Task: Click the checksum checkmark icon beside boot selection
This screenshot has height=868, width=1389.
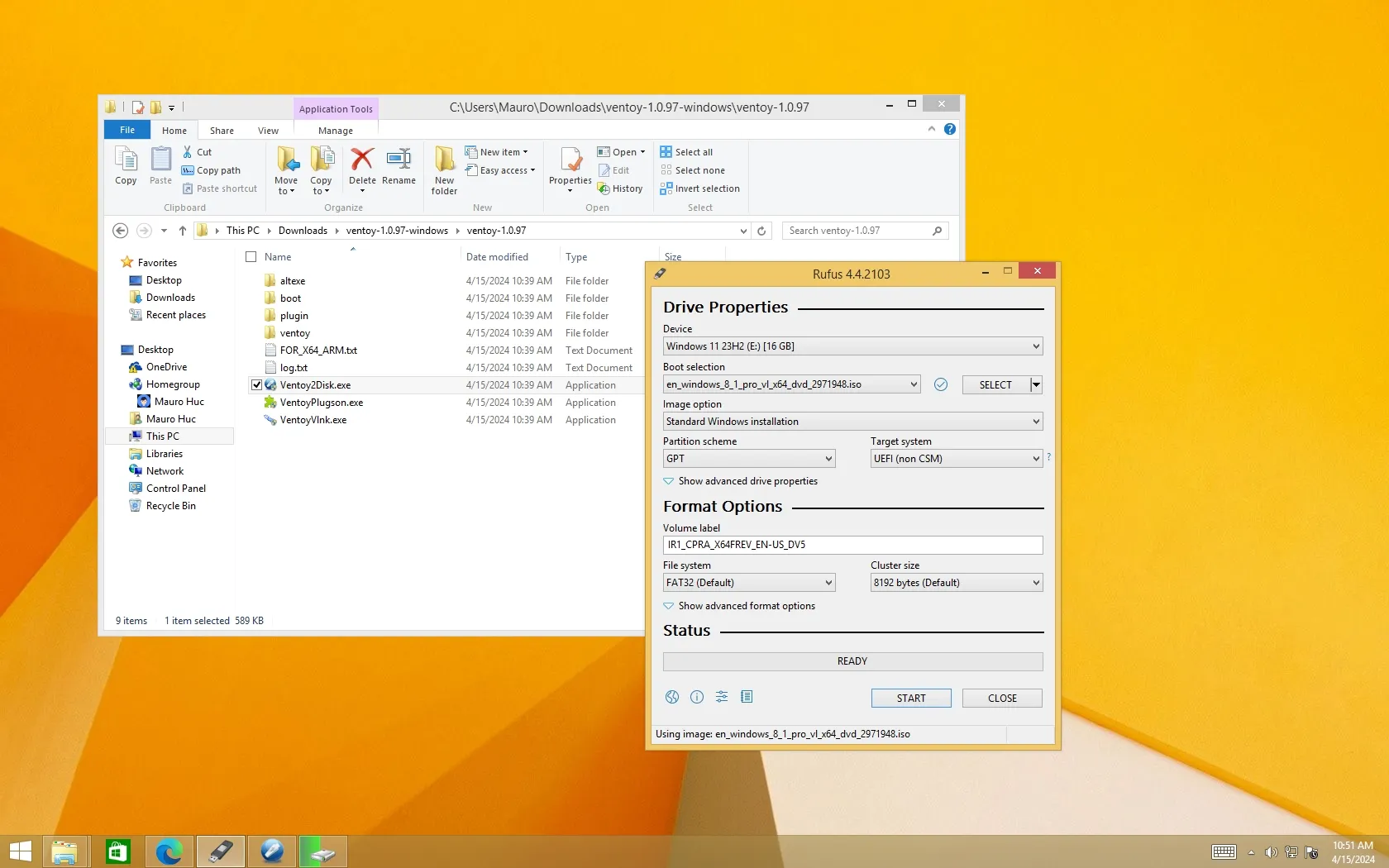Action: pyautogui.click(x=941, y=384)
